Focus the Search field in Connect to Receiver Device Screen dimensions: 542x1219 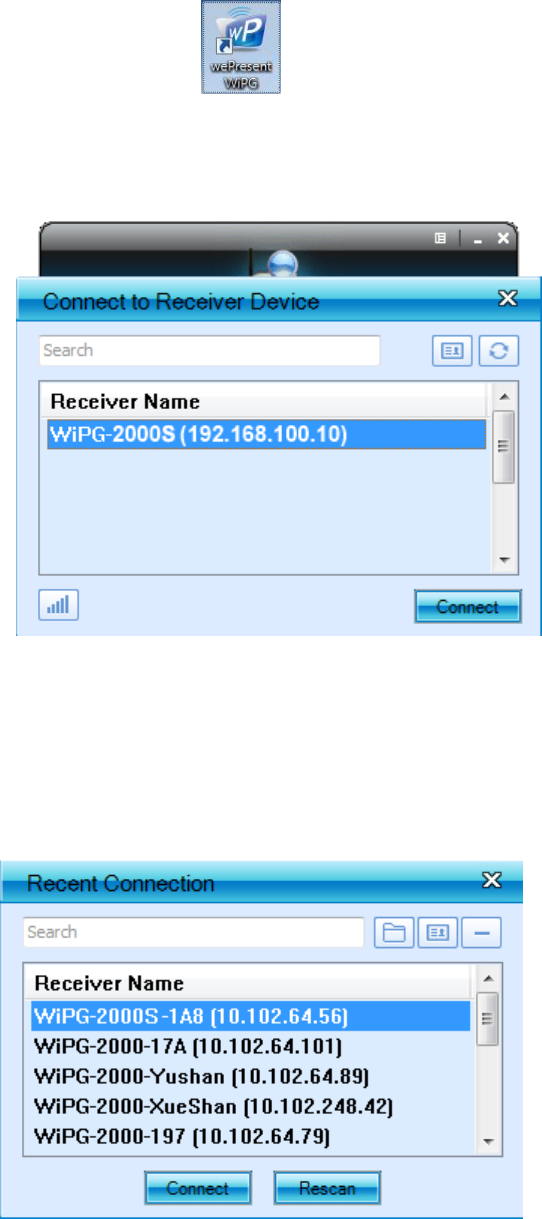point(210,351)
